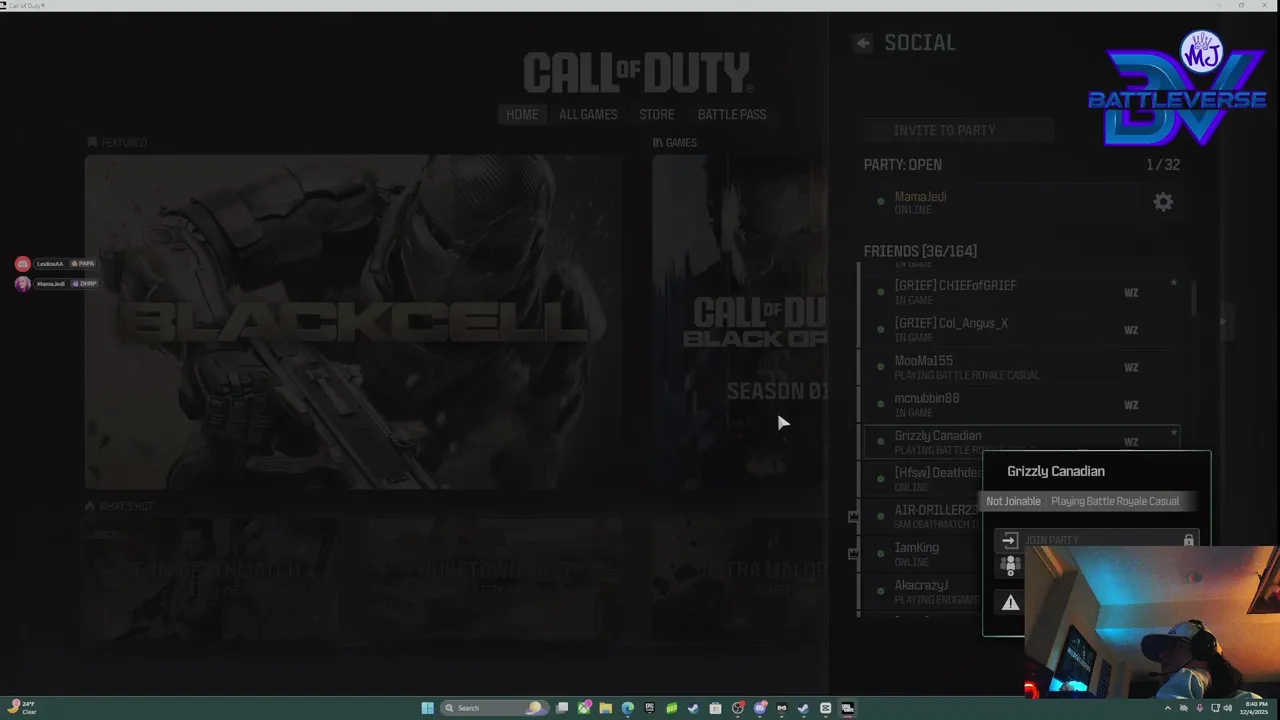Toggle favorite star on CHIEFofGRIEF row

pyautogui.click(x=1174, y=283)
